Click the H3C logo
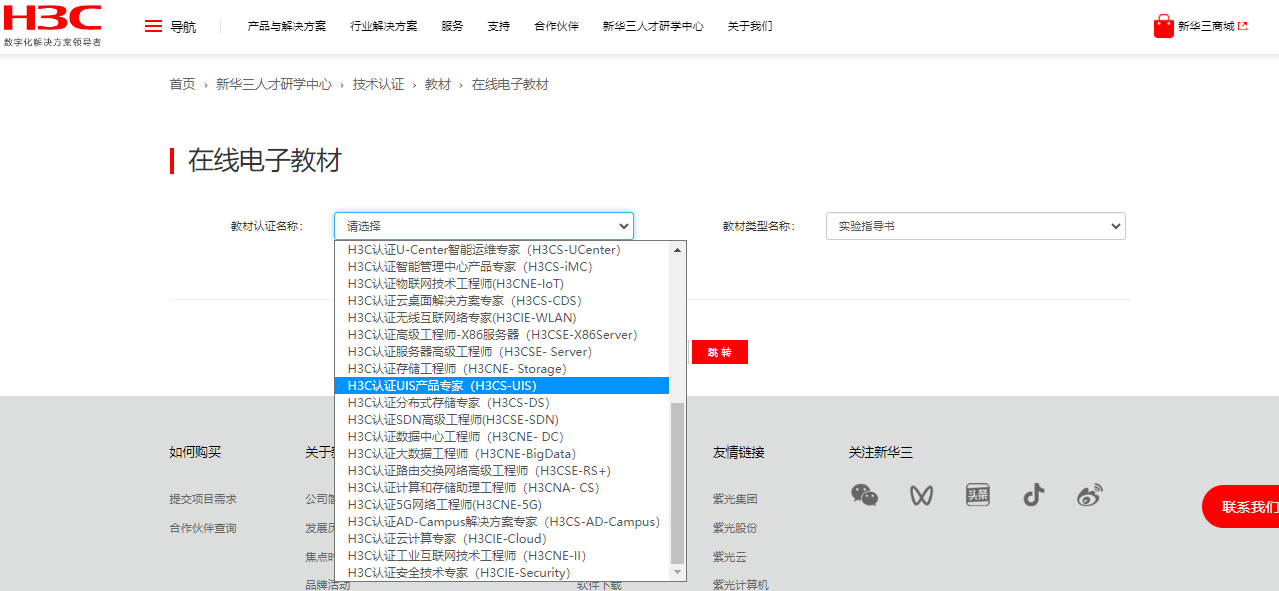This screenshot has width=1279, height=591. (52, 25)
